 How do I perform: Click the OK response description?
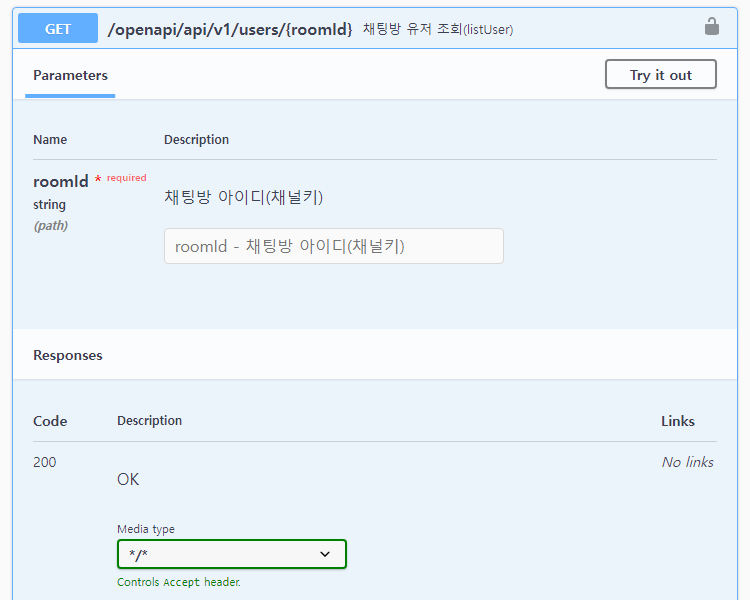(x=128, y=480)
